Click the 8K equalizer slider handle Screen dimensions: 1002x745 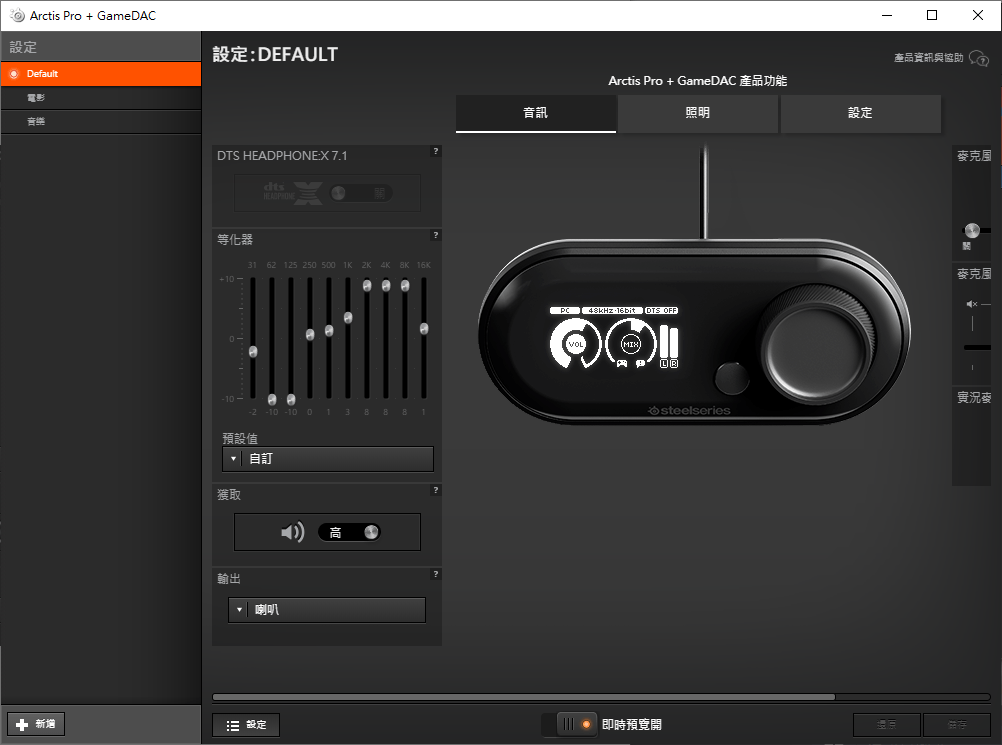tap(405, 286)
